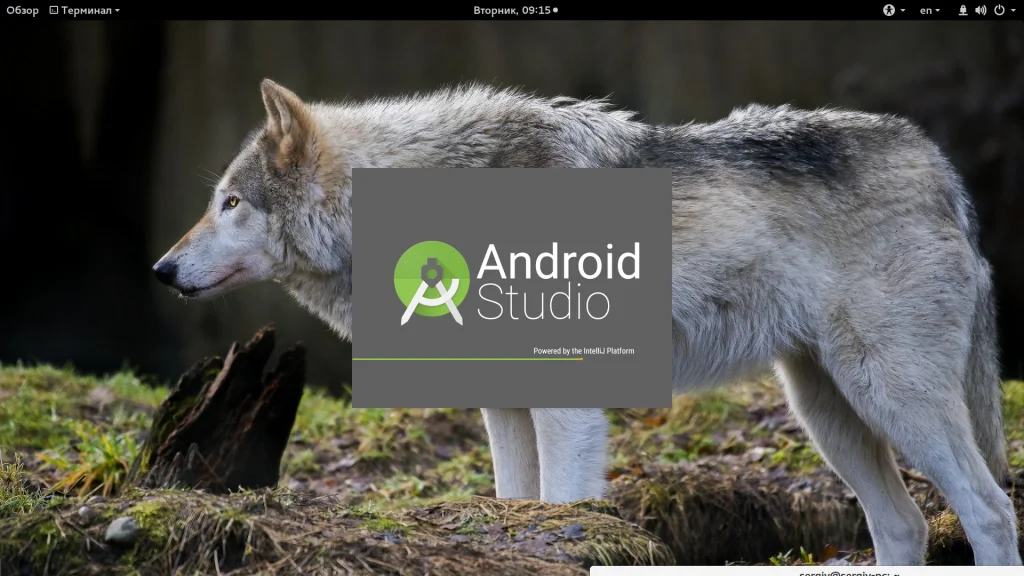The width and height of the screenshot is (1024, 576).
Task: Click the notification bell icon
Action: pos(963,10)
